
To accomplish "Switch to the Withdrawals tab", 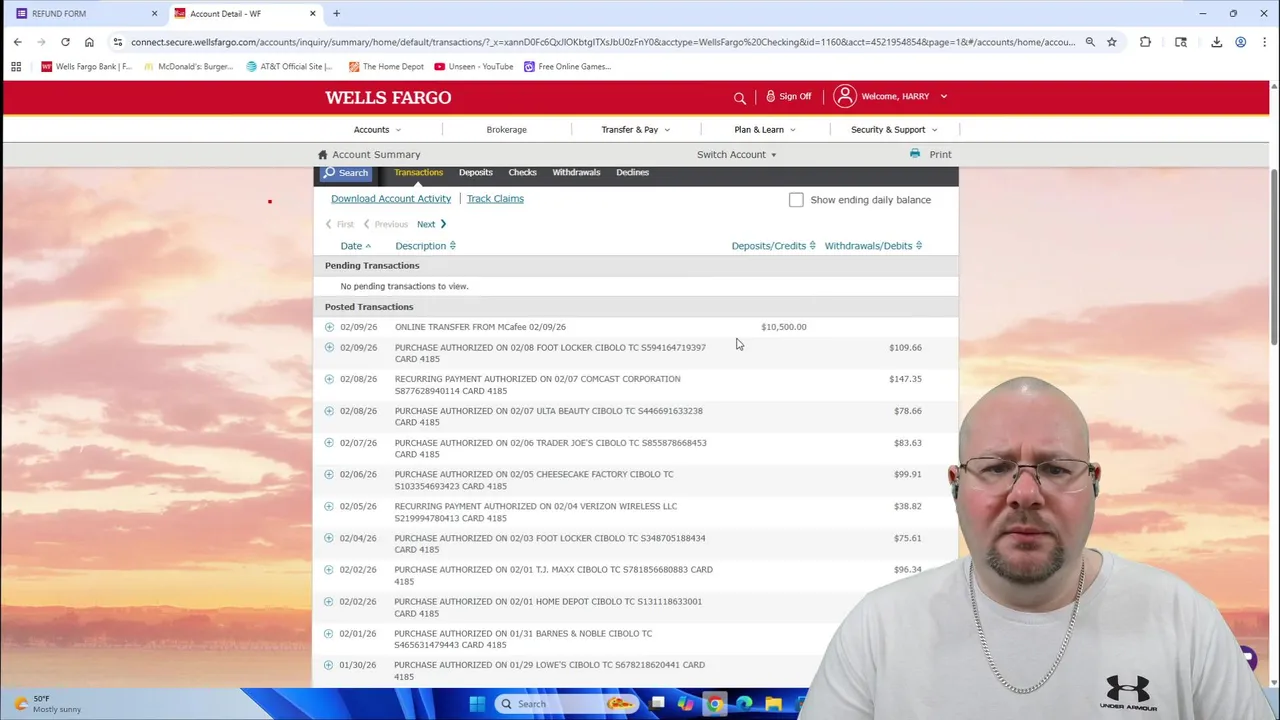I will coord(576,172).
